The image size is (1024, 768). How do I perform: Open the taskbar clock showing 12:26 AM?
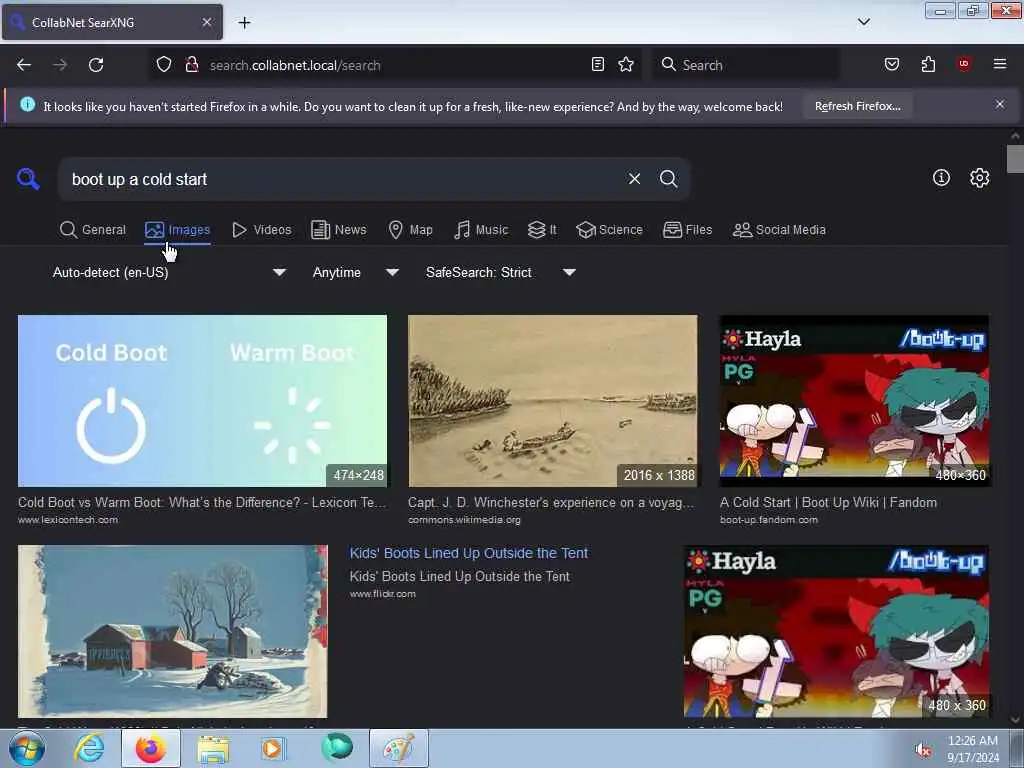tap(973, 749)
